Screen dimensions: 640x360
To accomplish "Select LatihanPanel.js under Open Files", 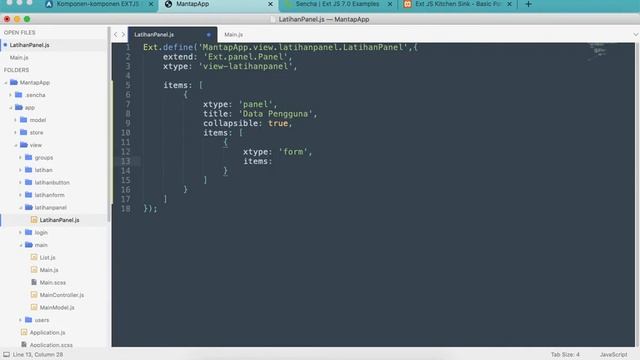I will (x=29, y=45).
